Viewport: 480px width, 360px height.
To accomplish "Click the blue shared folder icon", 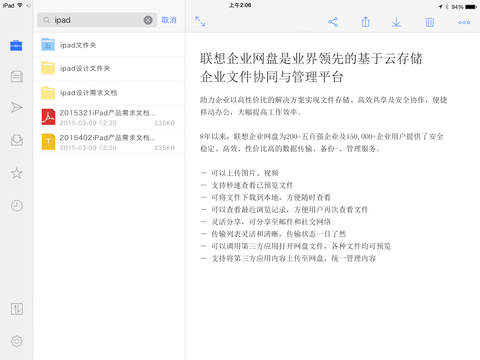I will tap(48, 44).
